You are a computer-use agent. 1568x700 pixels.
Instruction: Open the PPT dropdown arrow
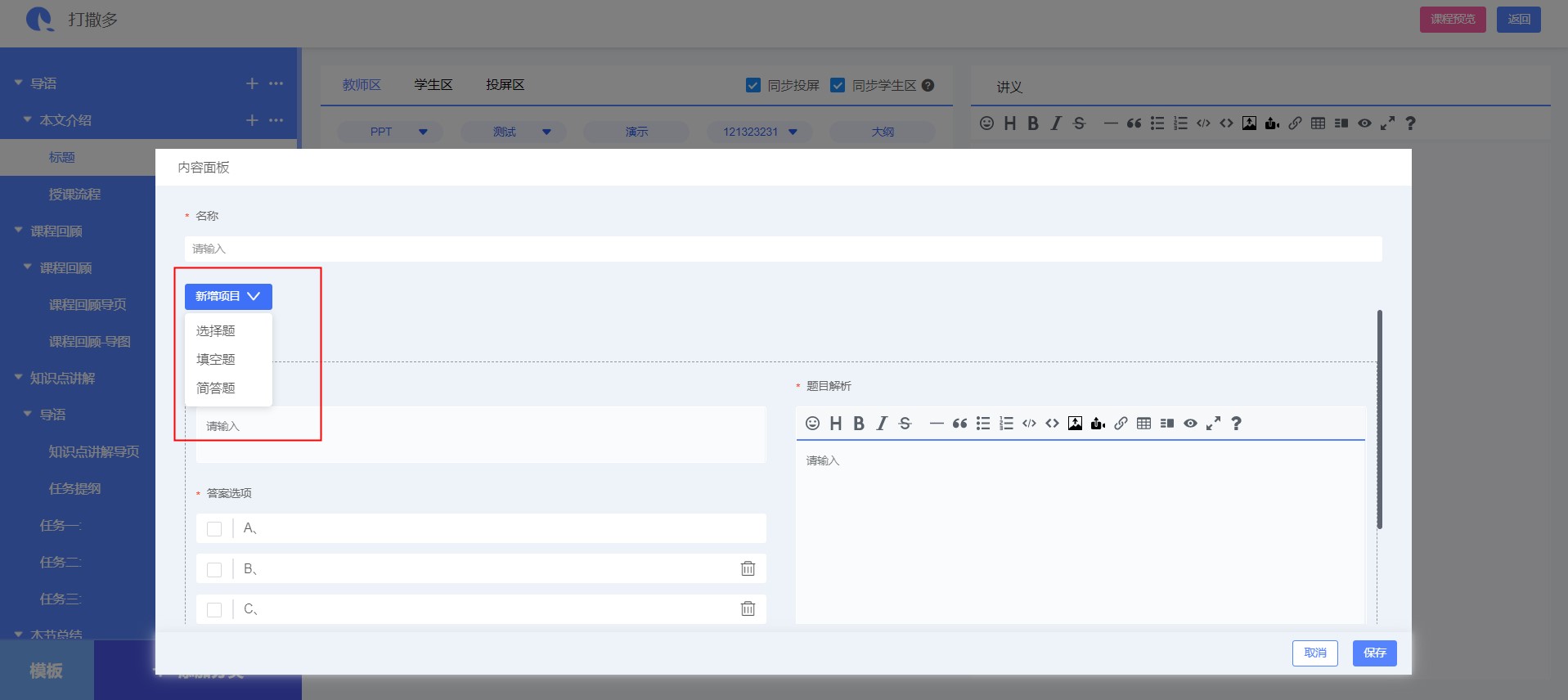tap(423, 132)
